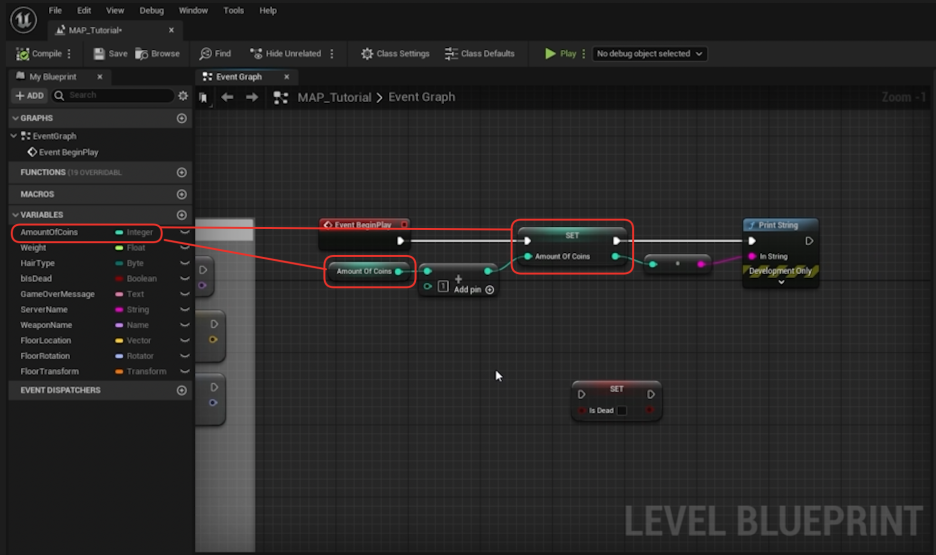Click the In String input pin

752,257
